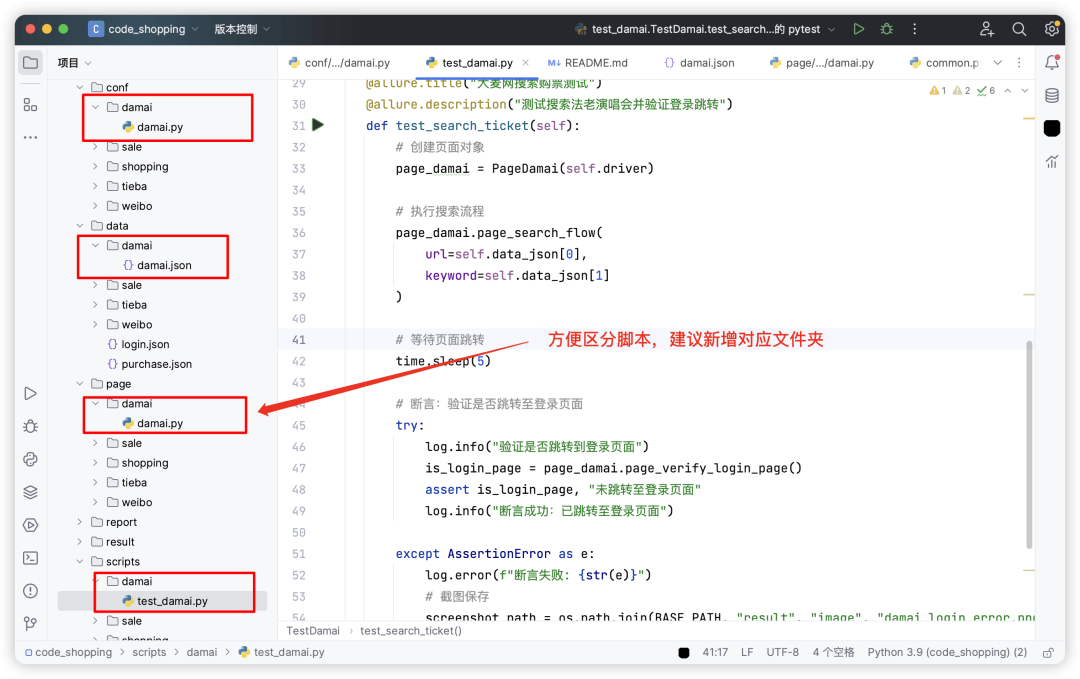Open the Services tool window
This screenshot has height=679, width=1080.
click(30, 525)
